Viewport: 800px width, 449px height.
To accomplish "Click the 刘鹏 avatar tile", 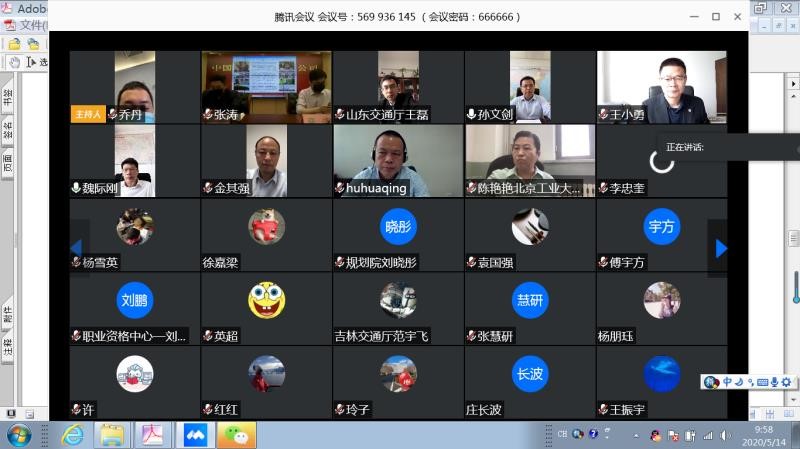I will [134, 299].
